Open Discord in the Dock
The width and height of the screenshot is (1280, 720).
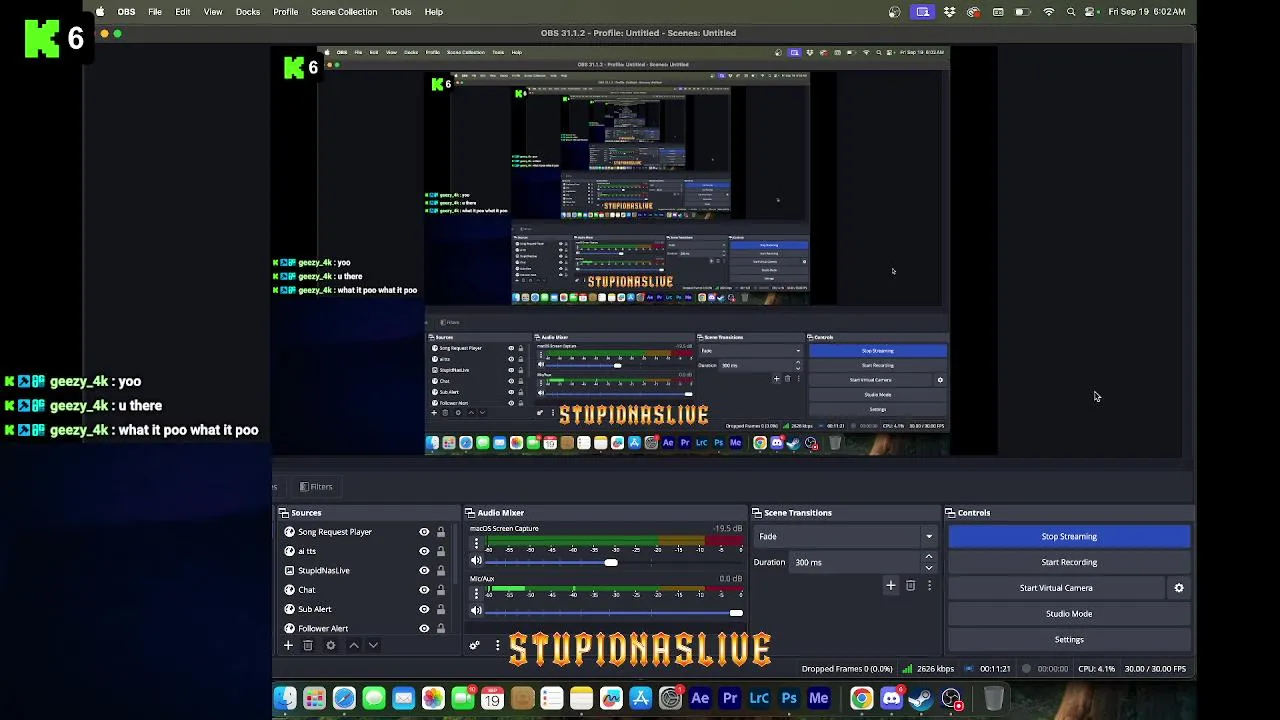coord(891,699)
